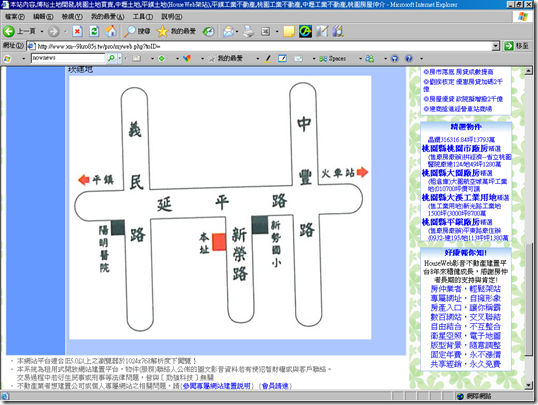Open the 會員續傳 link in footer
The width and height of the screenshot is (538, 405).
pos(275,386)
